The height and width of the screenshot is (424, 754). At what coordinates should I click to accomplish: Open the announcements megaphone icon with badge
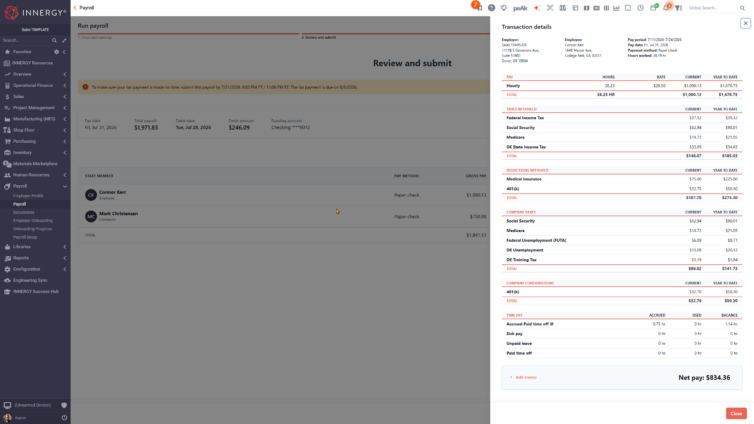pyautogui.click(x=478, y=7)
